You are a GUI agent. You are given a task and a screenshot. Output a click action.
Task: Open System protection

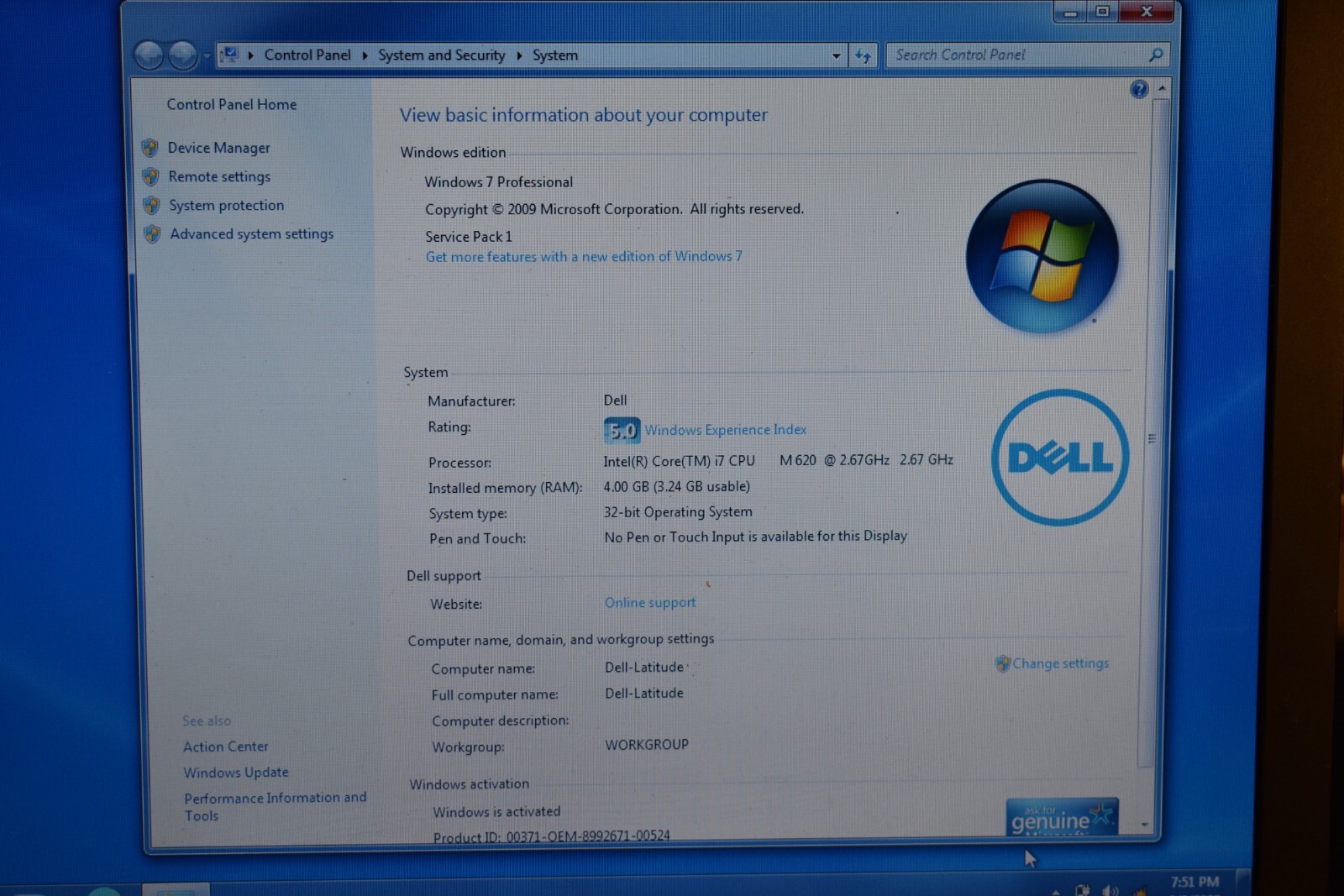[x=226, y=205]
